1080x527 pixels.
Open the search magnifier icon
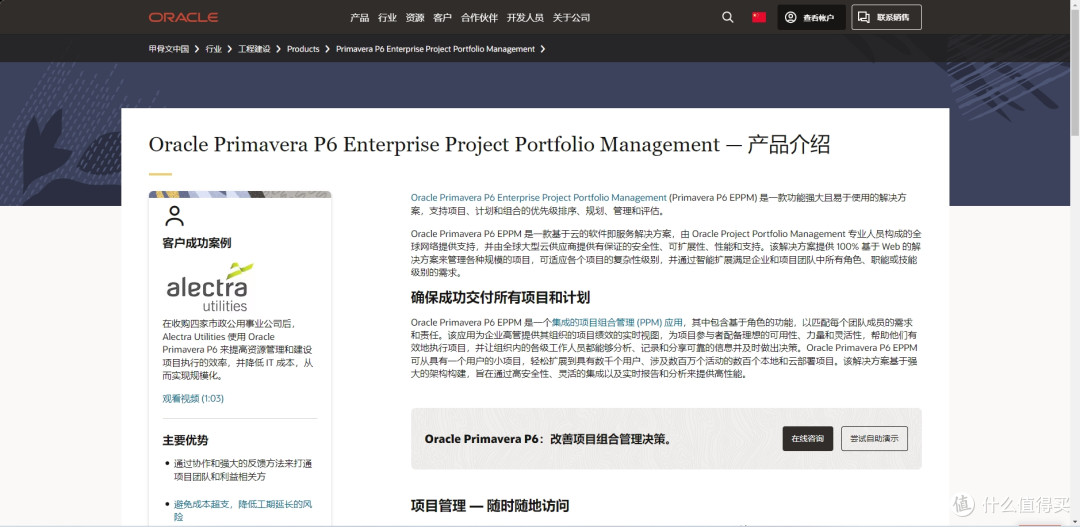(727, 17)
